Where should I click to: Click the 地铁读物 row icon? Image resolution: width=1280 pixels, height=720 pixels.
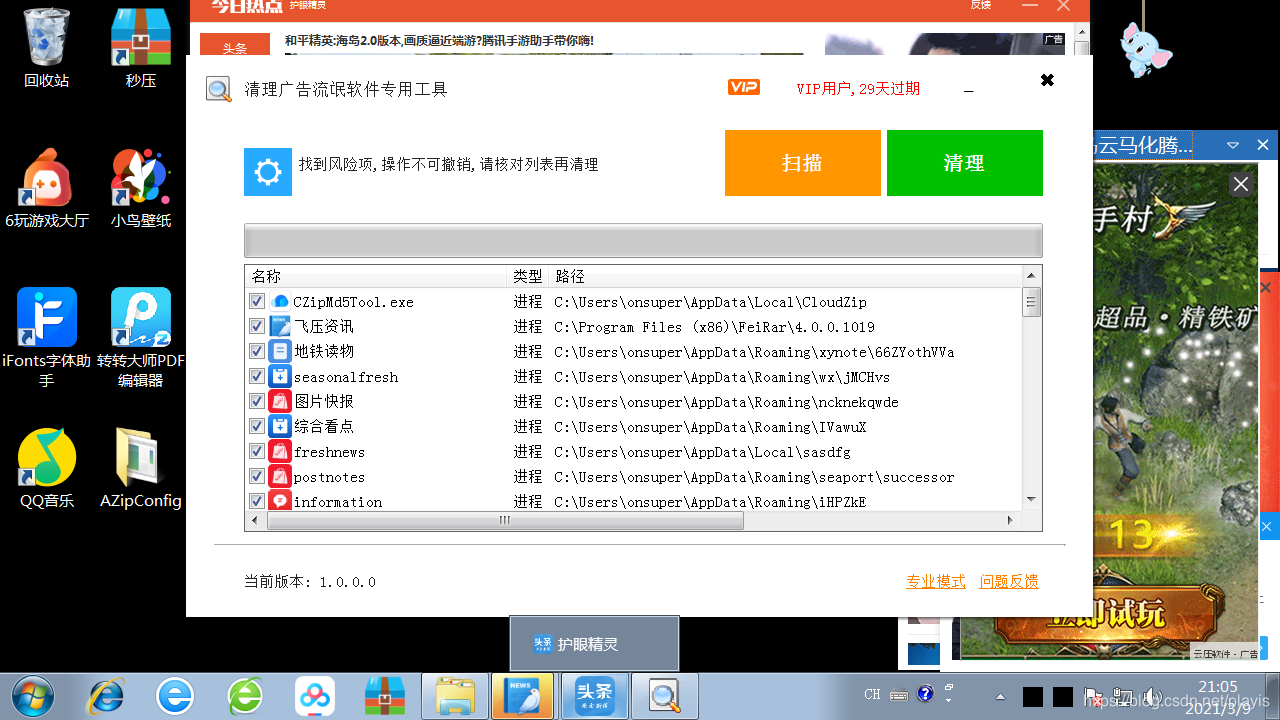pyautogui.click(x=280, y=351)
